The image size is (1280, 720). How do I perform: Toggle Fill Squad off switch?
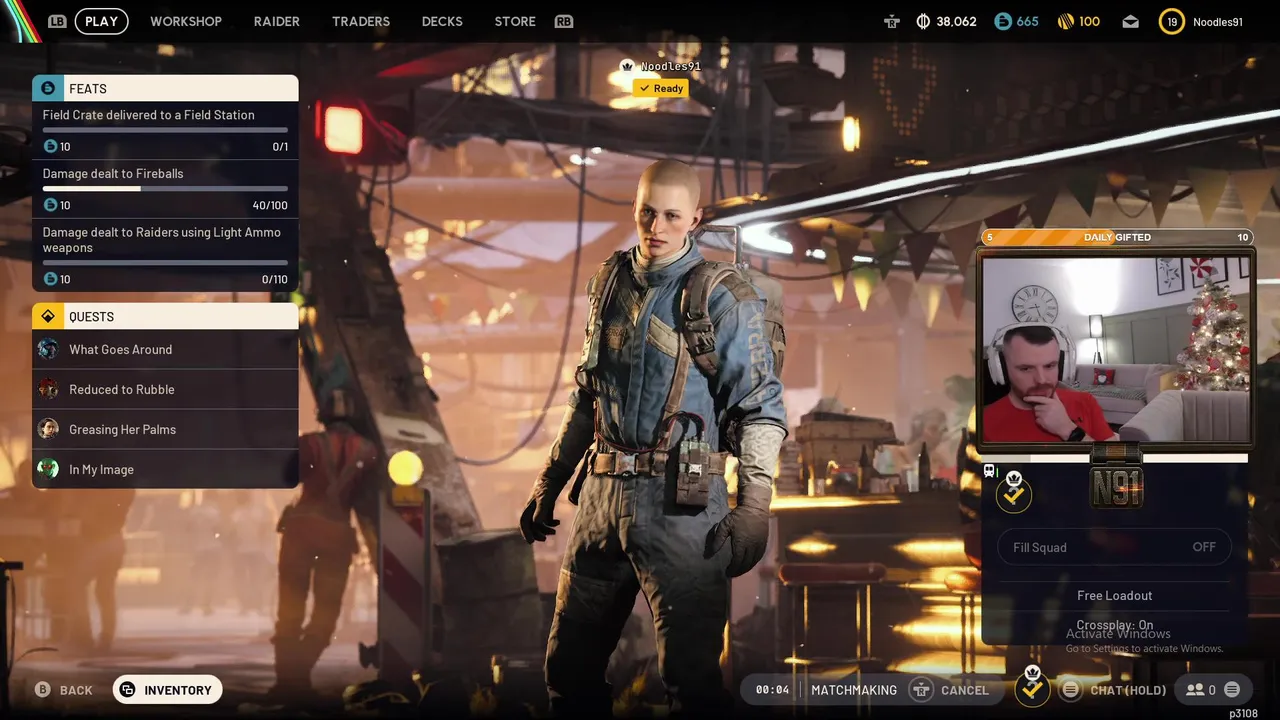tap(1114, 547)
